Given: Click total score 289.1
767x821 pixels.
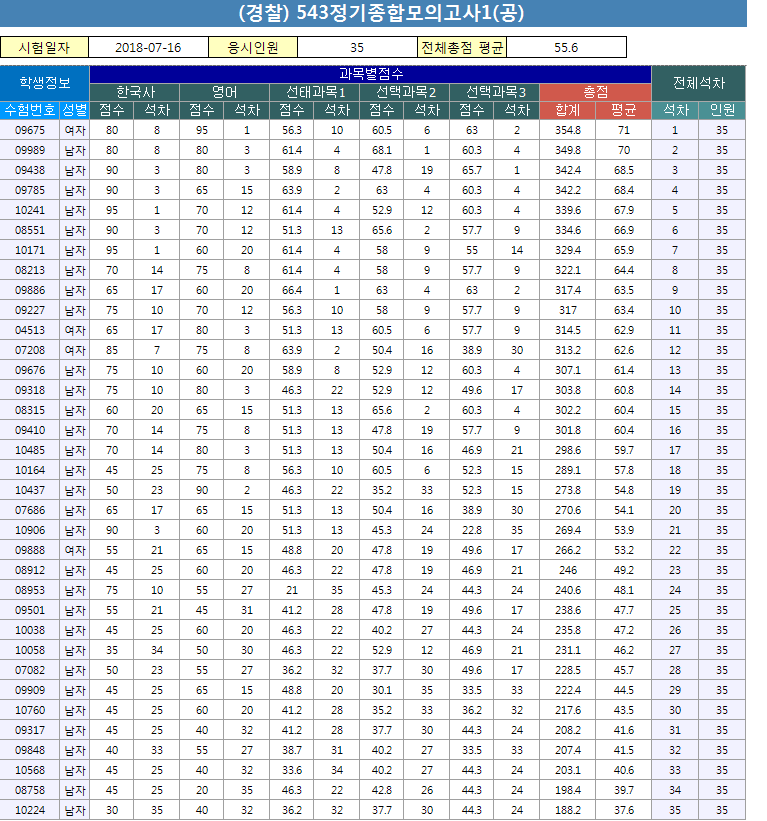Looking at the screenshot, I should tap(568, 470).
